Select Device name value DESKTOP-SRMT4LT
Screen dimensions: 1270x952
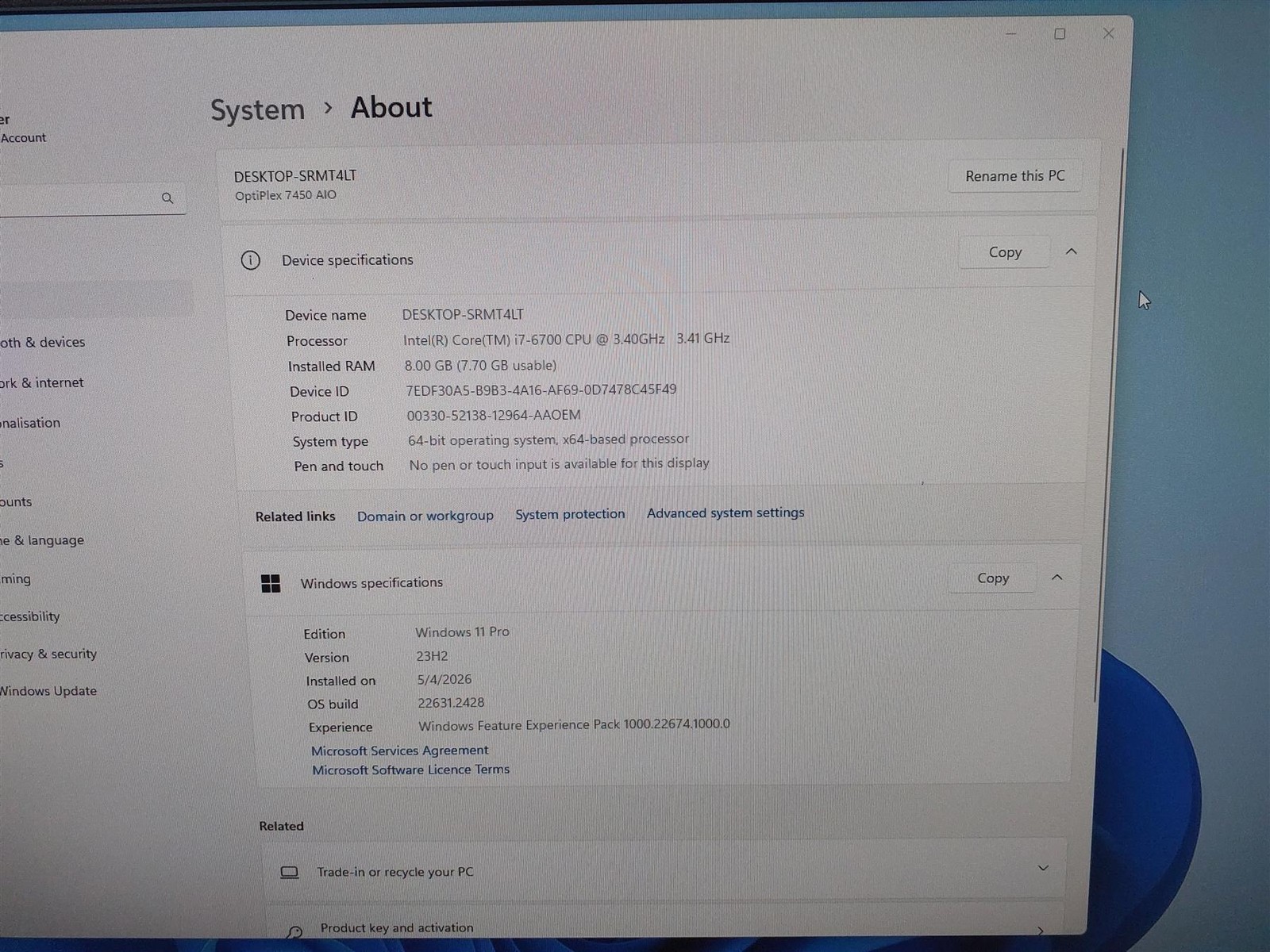coord(463,314)
